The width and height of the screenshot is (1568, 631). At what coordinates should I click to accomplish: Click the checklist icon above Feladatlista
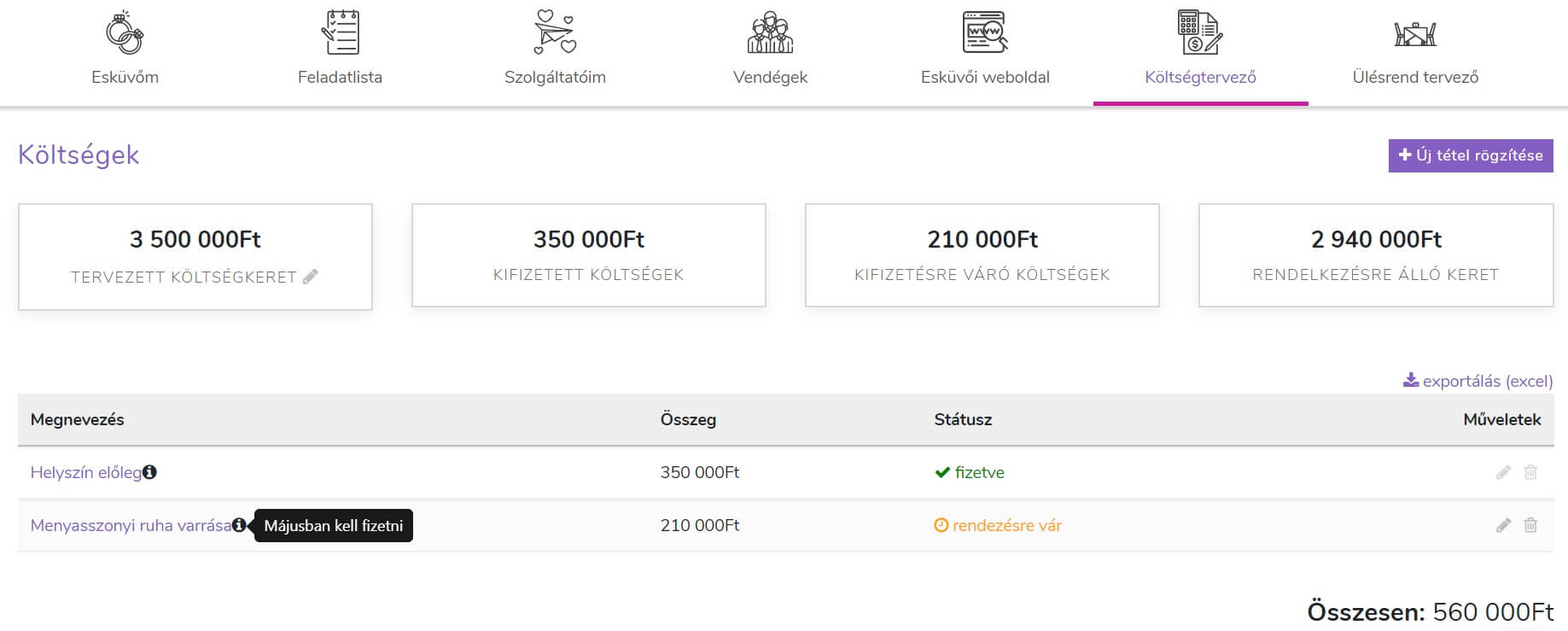coord(340,32)
